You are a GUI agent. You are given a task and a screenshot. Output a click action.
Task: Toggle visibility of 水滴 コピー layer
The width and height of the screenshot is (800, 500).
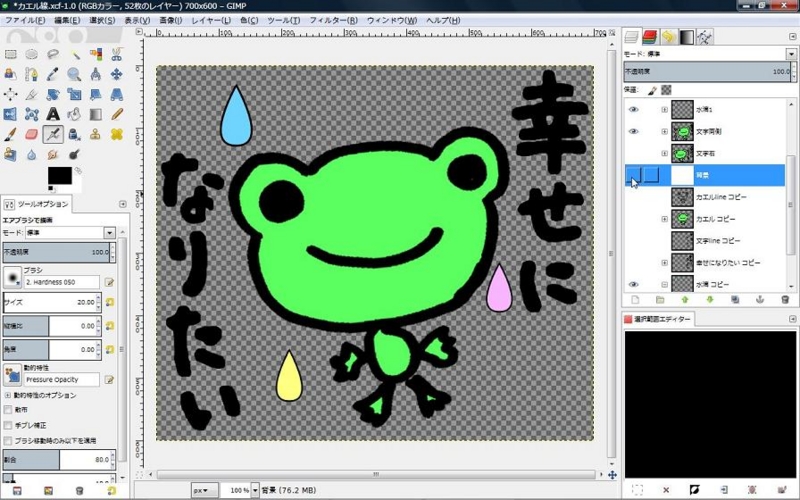click(633, 285)
